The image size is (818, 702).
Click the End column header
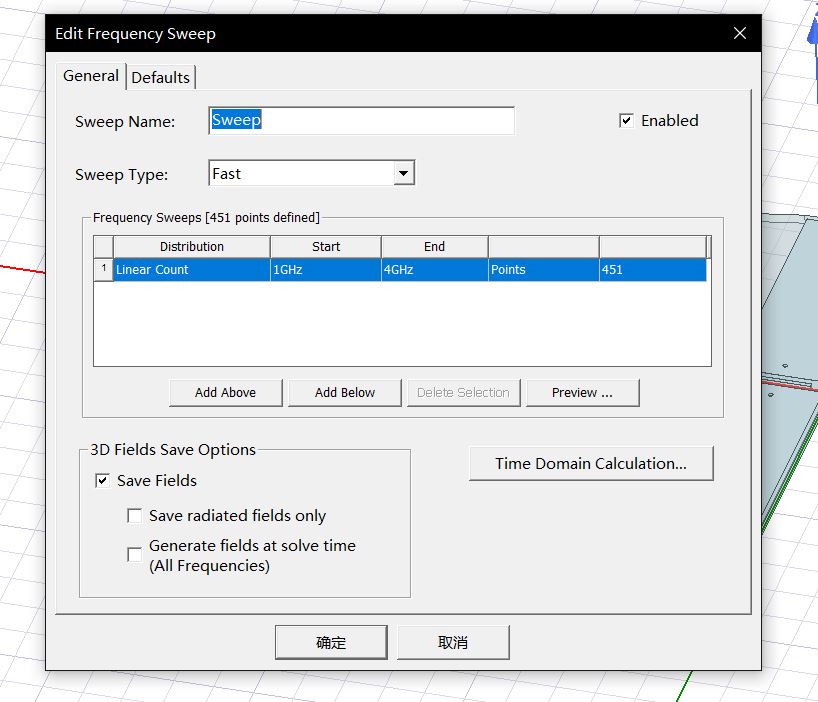point(435,247)
